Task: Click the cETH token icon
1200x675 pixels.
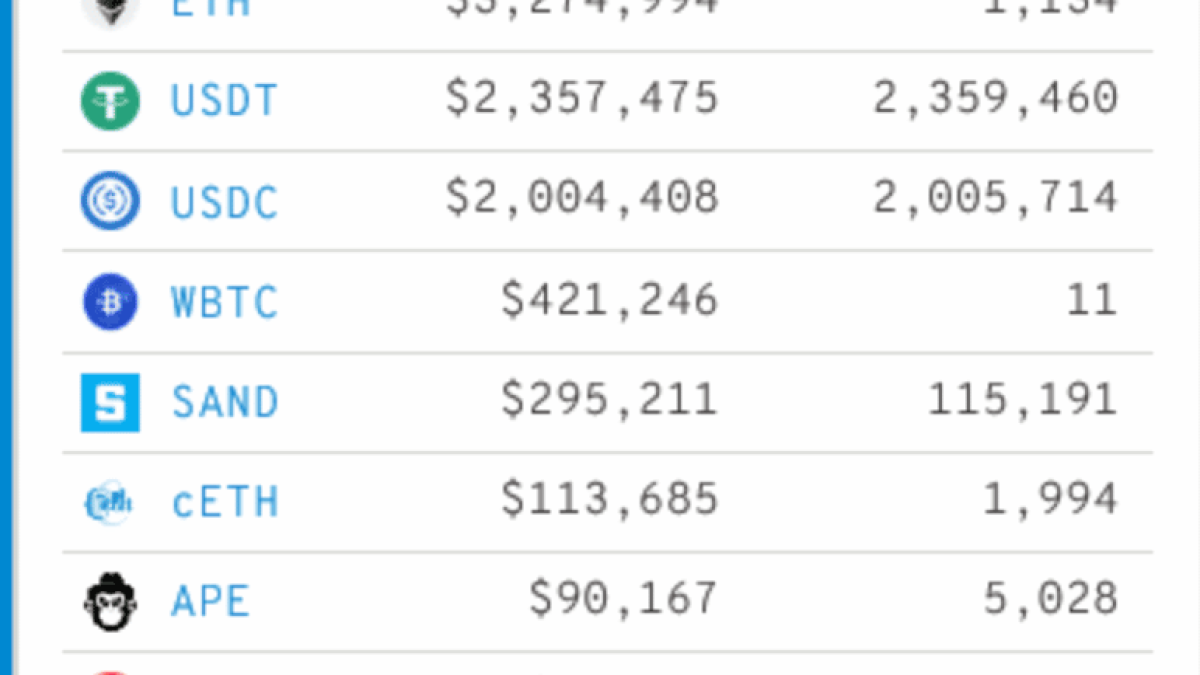Action: 108,502
